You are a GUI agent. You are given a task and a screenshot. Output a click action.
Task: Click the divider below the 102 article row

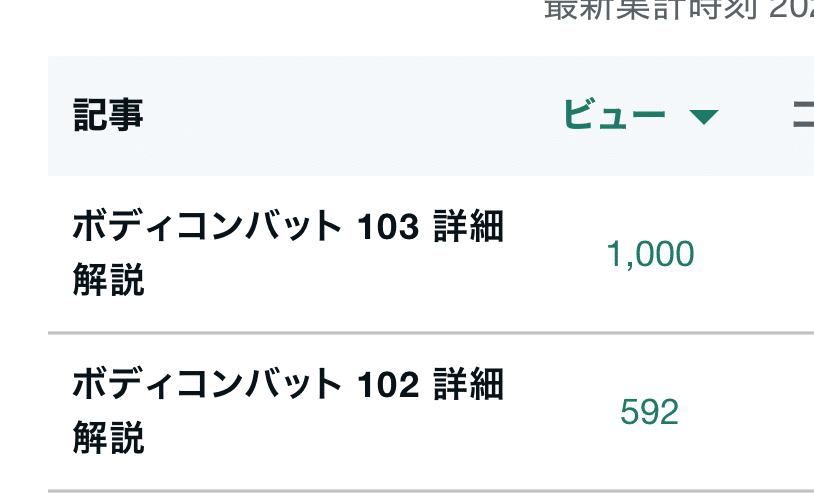click(x=430, y=491)
